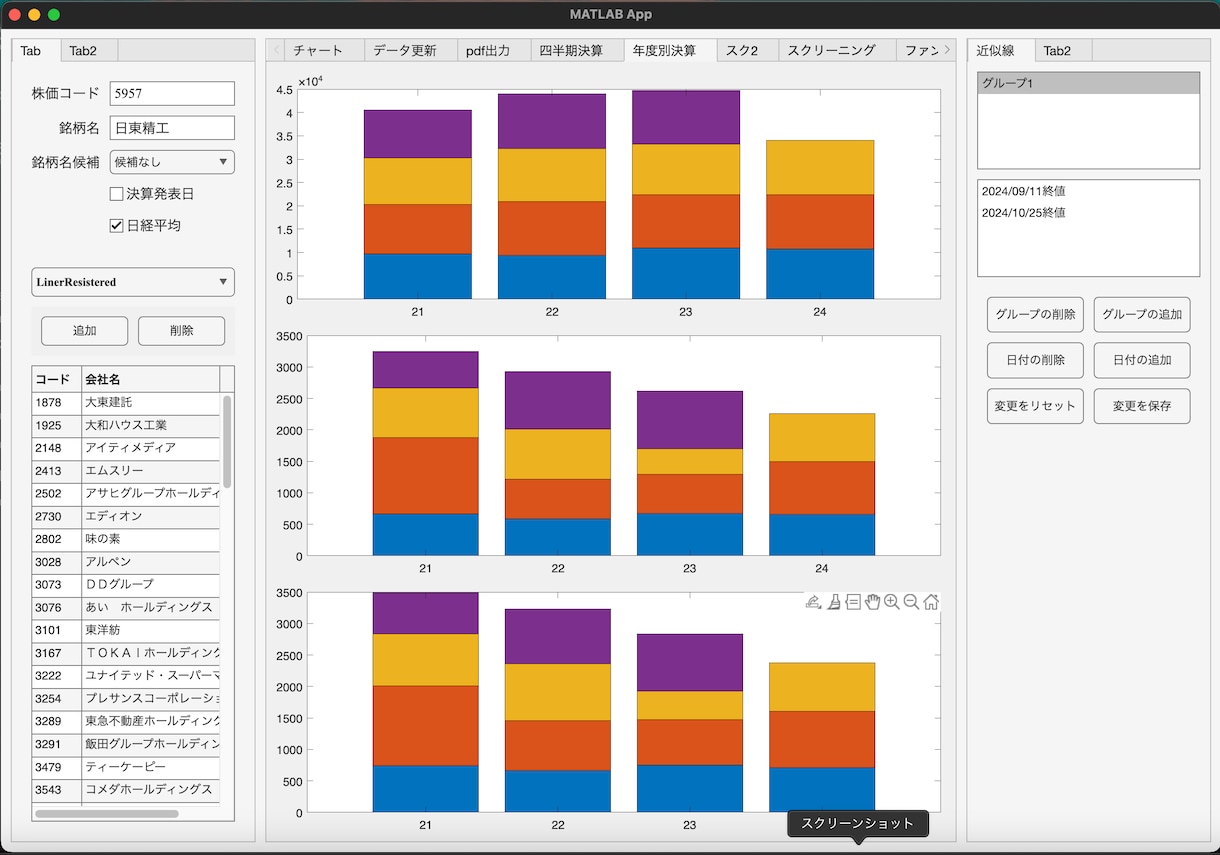Activate the data brush tool on the chart
The width and height of the screenshot is (1220, 855).
[833, 602]
